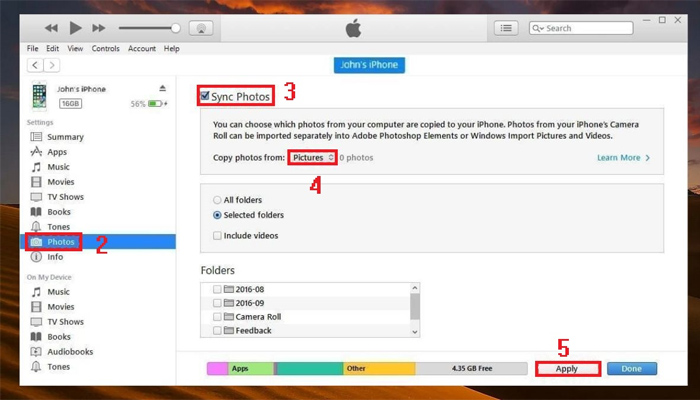Image resolution: width=700 pixels, height=400 pixels.
Task: Click the 16GB capacity label
Action: click(x=71, y=104)
